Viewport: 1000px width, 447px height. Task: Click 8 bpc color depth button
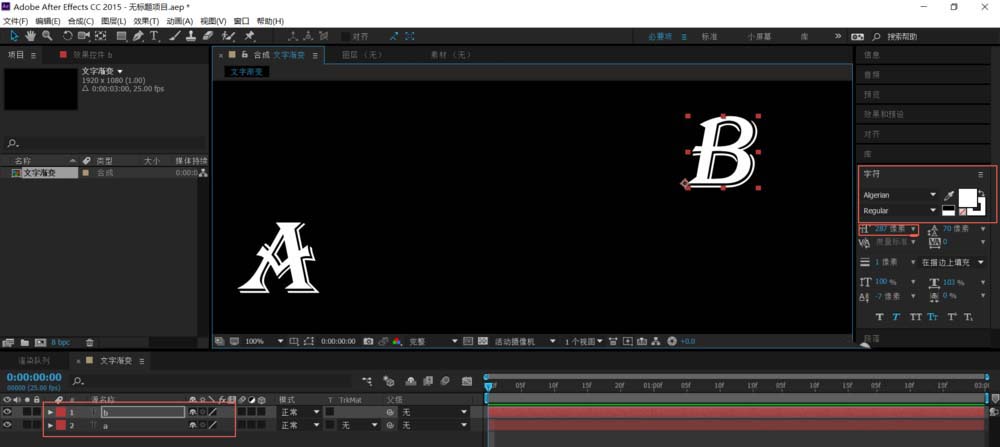[61, 342]
